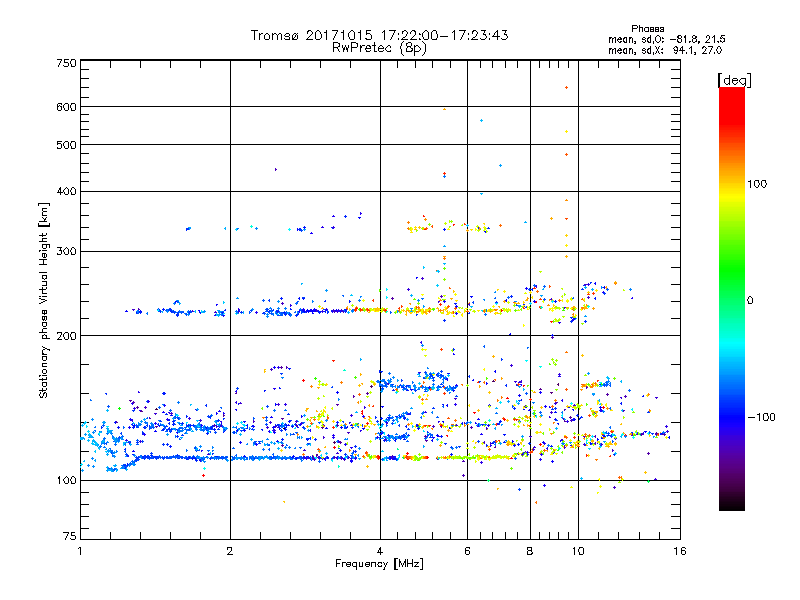The height and width of the screenshot is (600, 800).
Task: Click the x-axis label '16'
Action: 680,551
